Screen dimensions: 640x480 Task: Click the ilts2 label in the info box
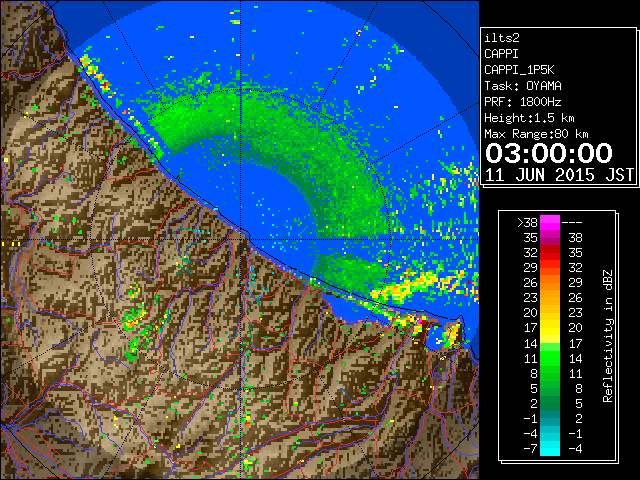coord(502,38)
